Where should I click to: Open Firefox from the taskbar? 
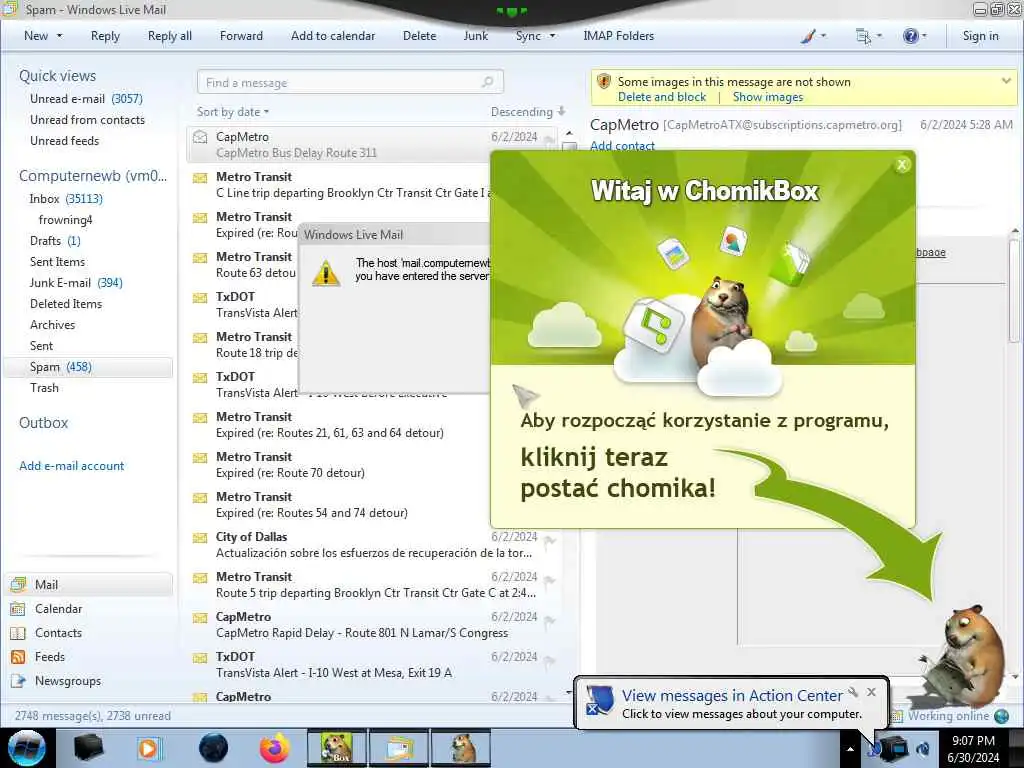click(275, 748)
